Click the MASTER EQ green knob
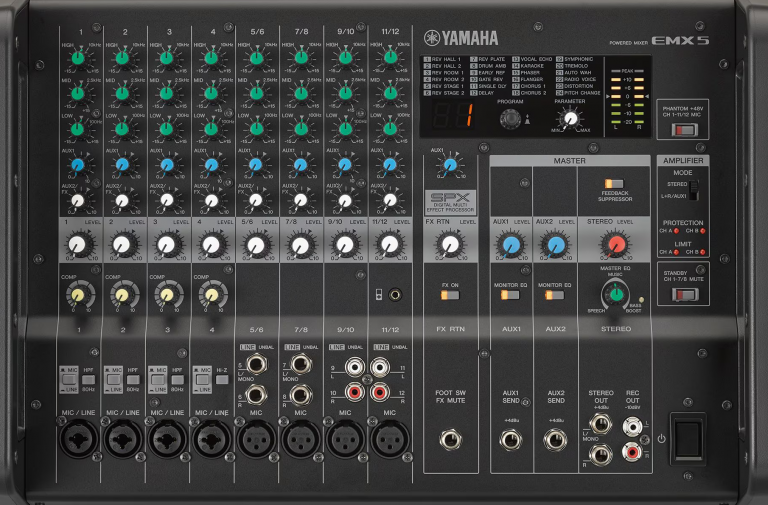This screenshot has width=768, height=505. [x=616, y=294]
